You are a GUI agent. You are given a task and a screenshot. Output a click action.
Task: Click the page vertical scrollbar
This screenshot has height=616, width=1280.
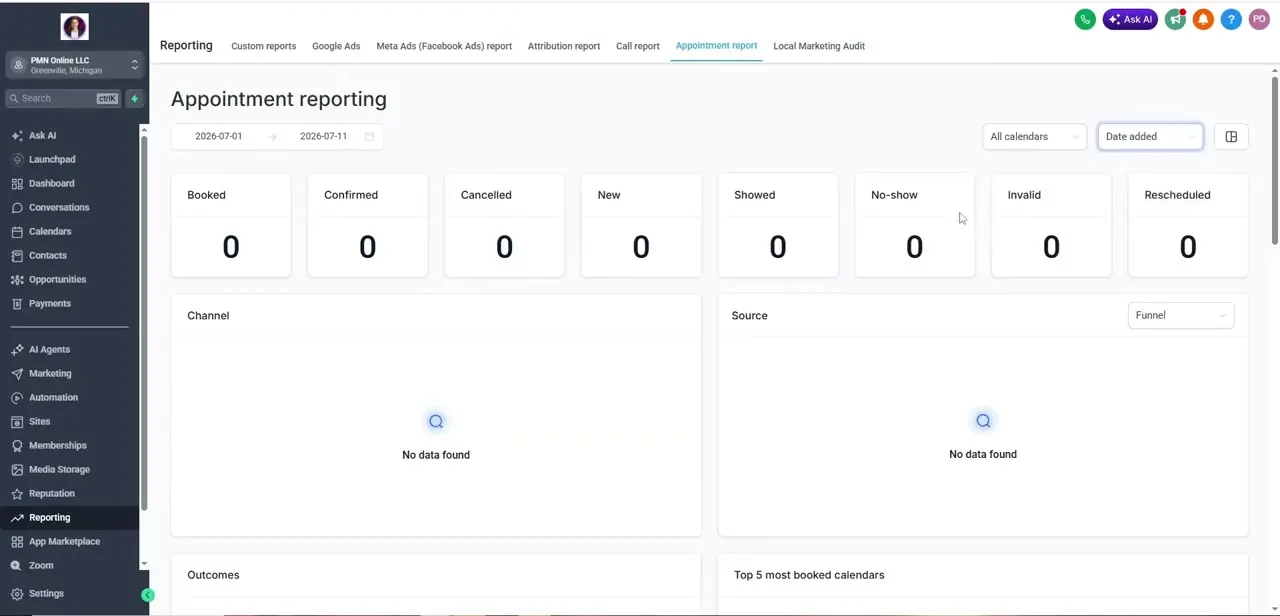[1275, 160]
